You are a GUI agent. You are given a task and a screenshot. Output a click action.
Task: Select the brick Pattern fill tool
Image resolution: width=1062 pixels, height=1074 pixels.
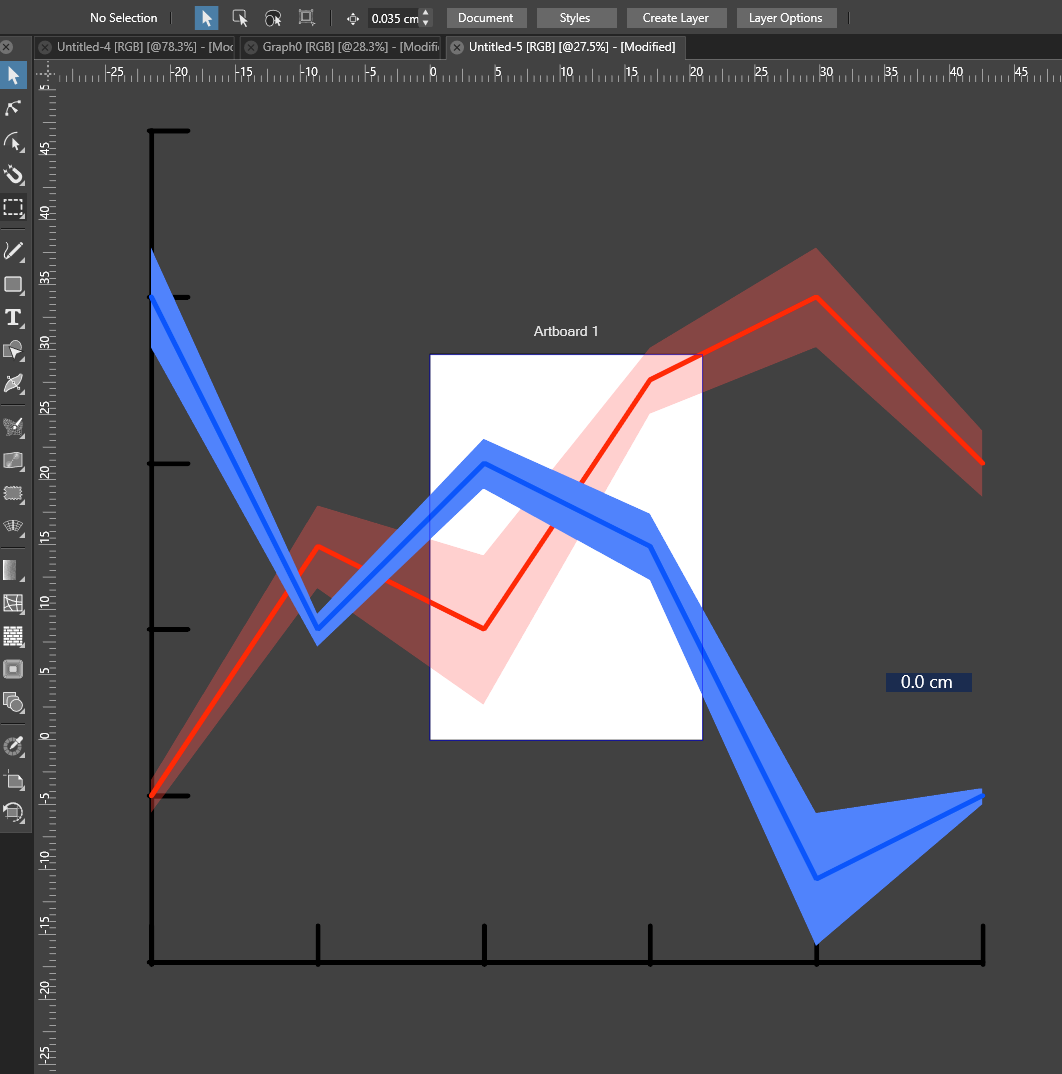click(x=13, y=636)
